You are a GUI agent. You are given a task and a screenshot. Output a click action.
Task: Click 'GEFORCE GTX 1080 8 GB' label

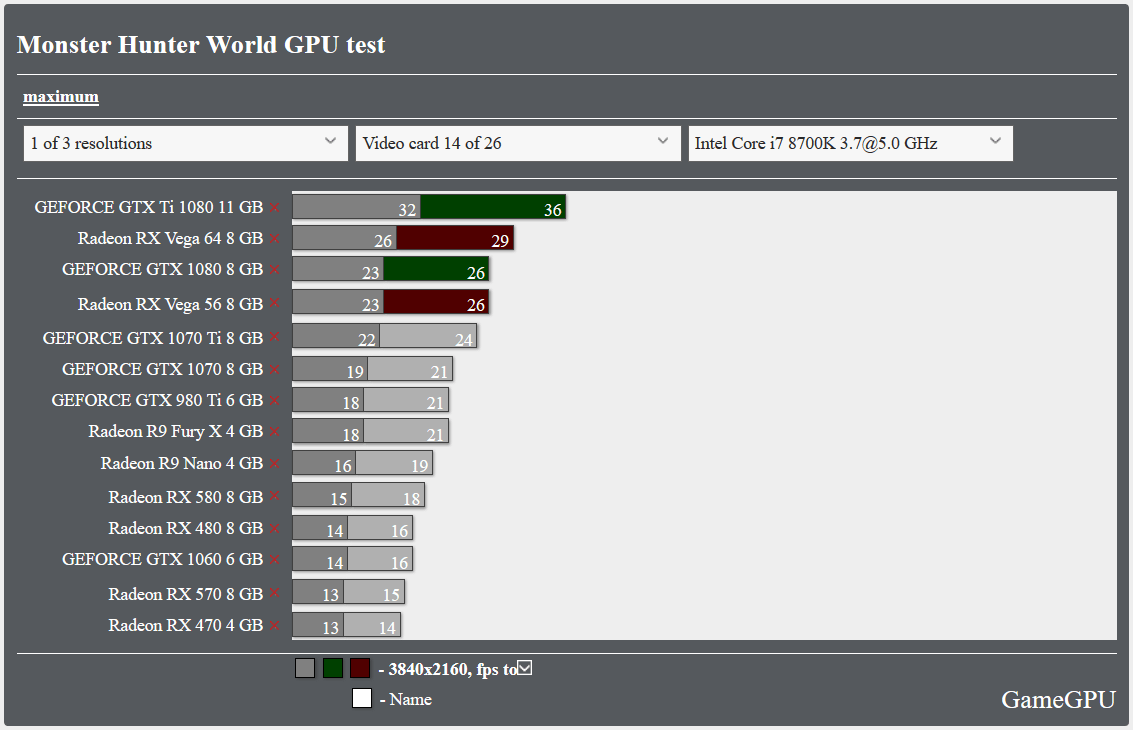[x=163, y=270]
